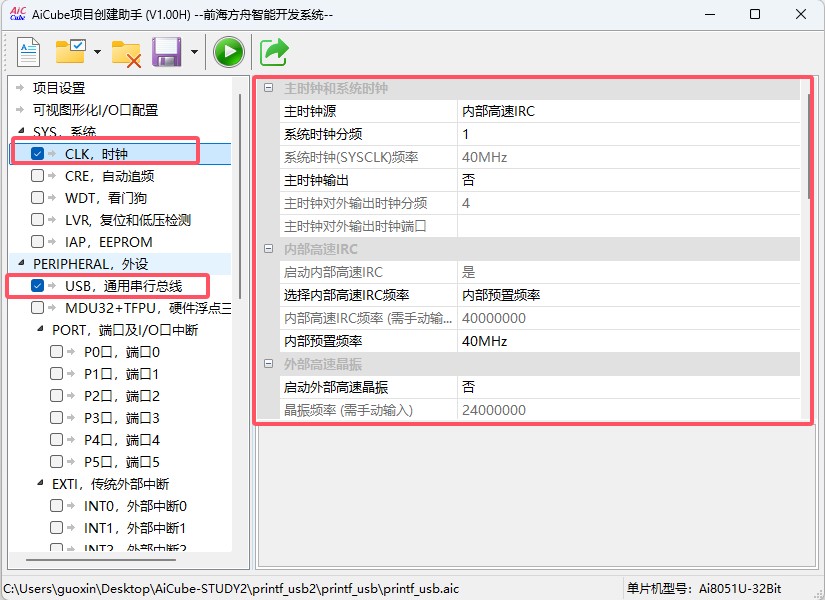Screen dimensions: 825x600
Task: Click the 启动内部高速IRC row label
Action: click(333, 272)
